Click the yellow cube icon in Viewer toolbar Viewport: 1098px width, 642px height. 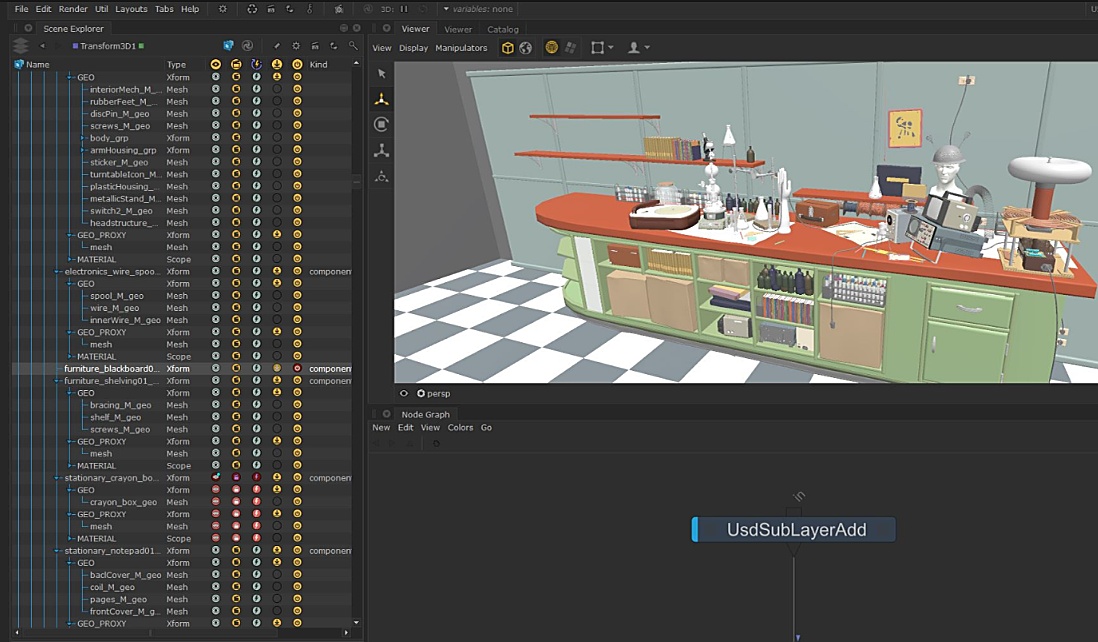click(508, 48)
